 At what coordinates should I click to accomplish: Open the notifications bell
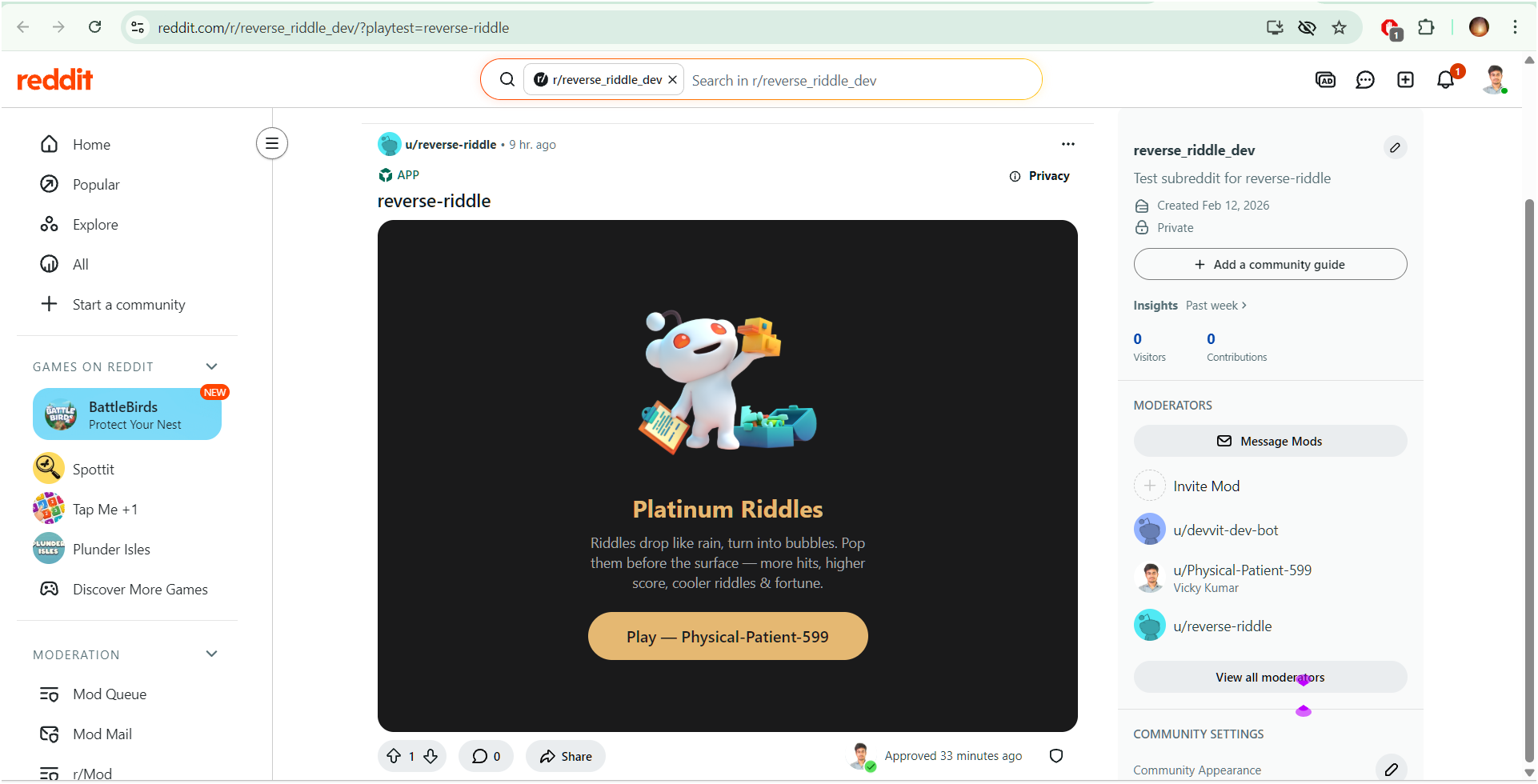pos(1445,79)
